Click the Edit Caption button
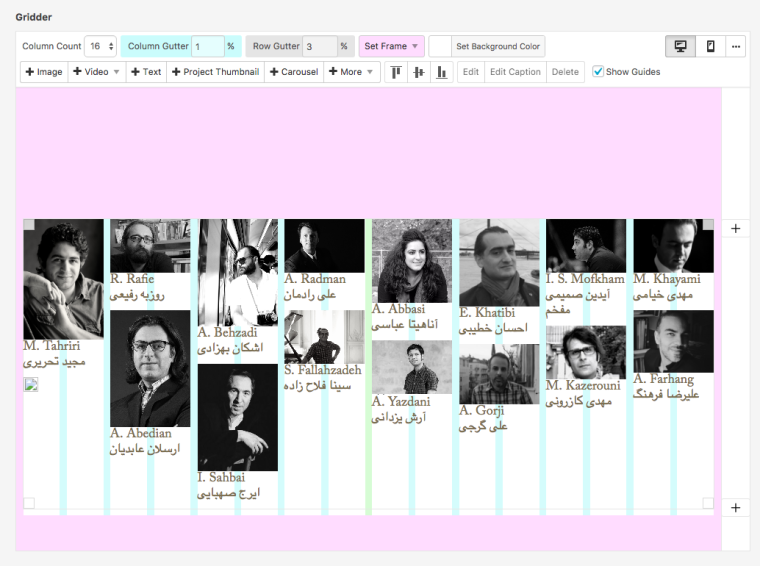The width and height of the screenshot is (760, 566). 515,72
